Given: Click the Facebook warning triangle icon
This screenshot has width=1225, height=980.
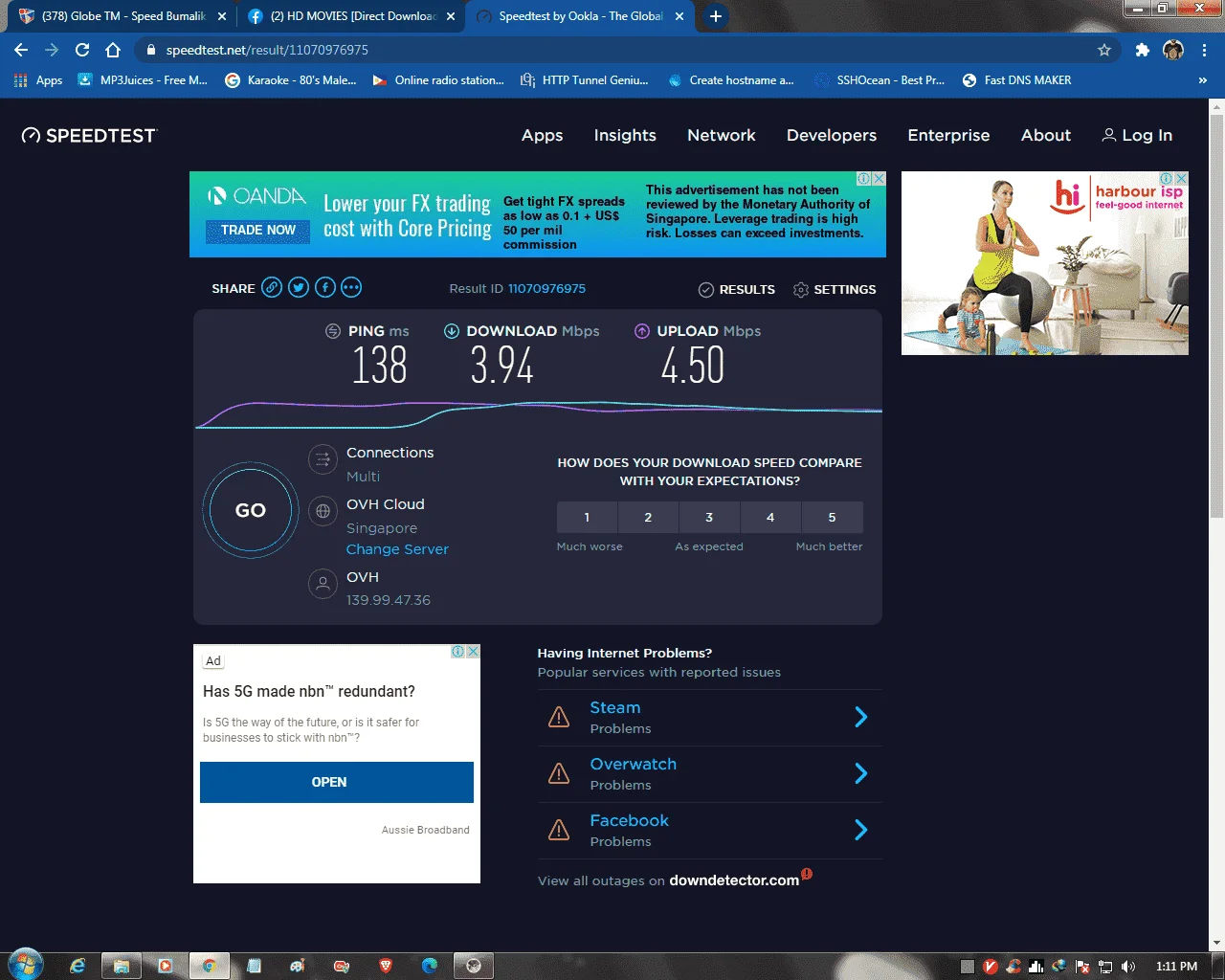Looking at the screenshot, I should pos(559,830).
